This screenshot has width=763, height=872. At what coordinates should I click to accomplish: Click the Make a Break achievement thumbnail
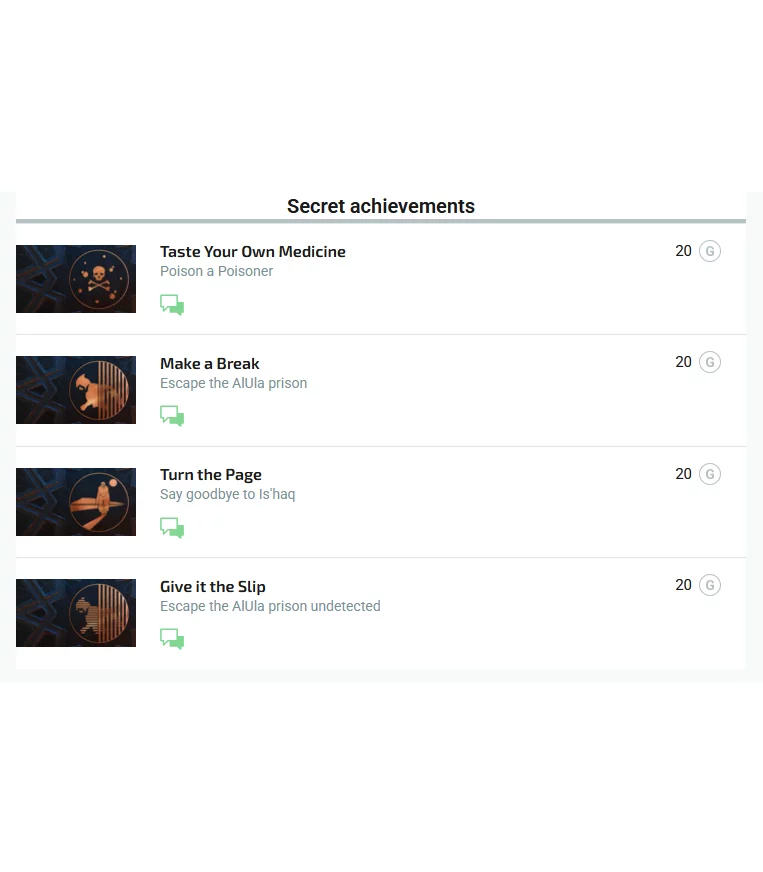pos(76,390)
